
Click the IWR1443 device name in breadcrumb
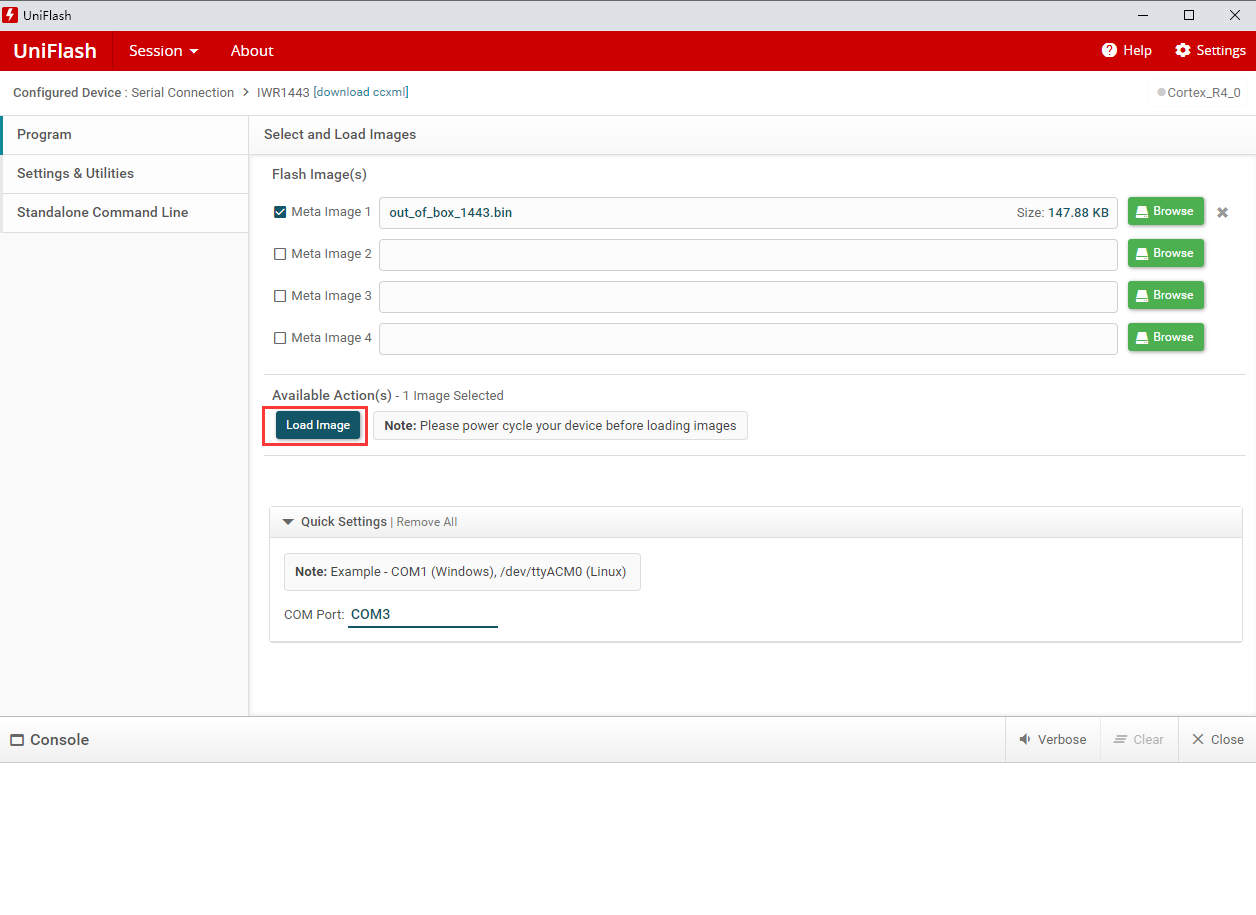pyautogui.click(x=283, y=92)
